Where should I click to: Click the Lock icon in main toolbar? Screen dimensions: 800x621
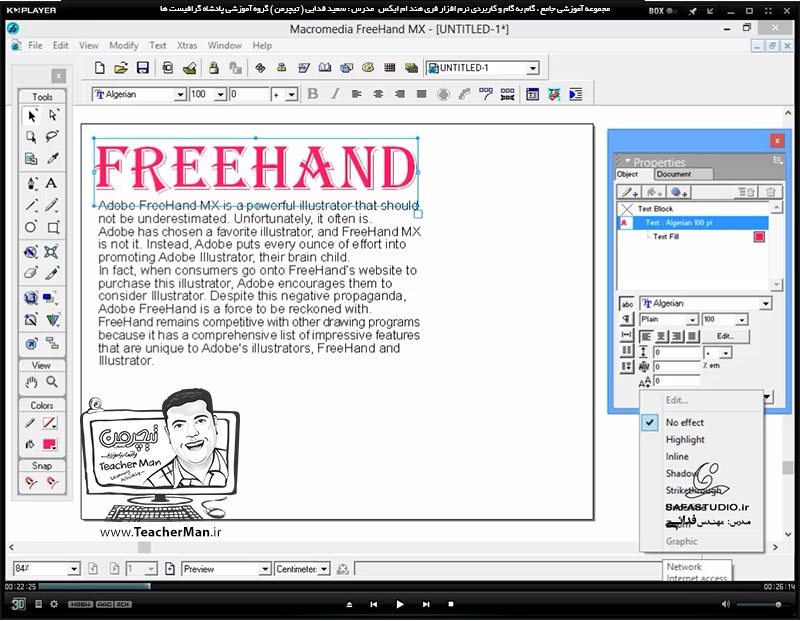214,68
